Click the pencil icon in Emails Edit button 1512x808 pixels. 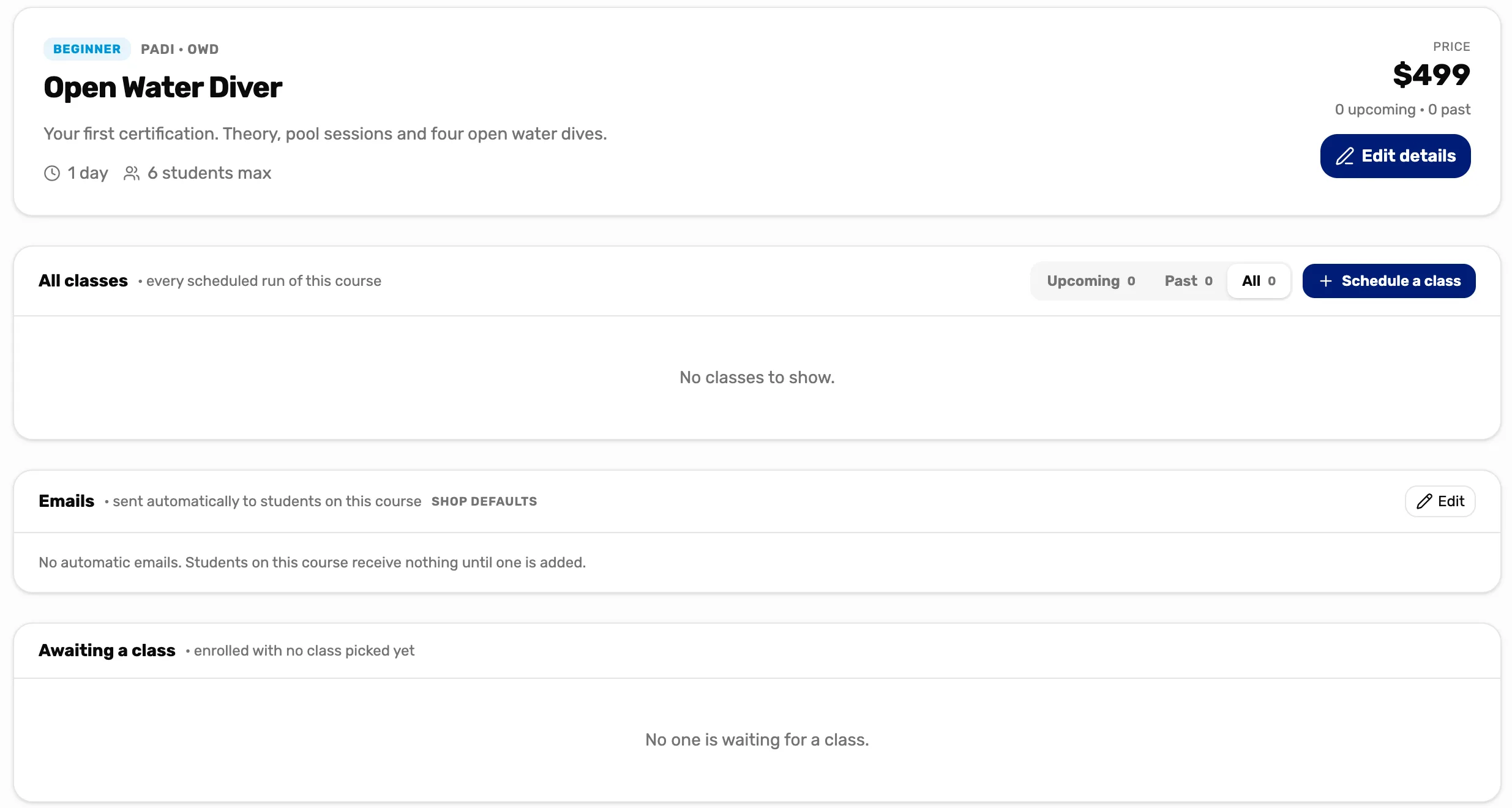pyautogui.click(x=1424, y=501)
